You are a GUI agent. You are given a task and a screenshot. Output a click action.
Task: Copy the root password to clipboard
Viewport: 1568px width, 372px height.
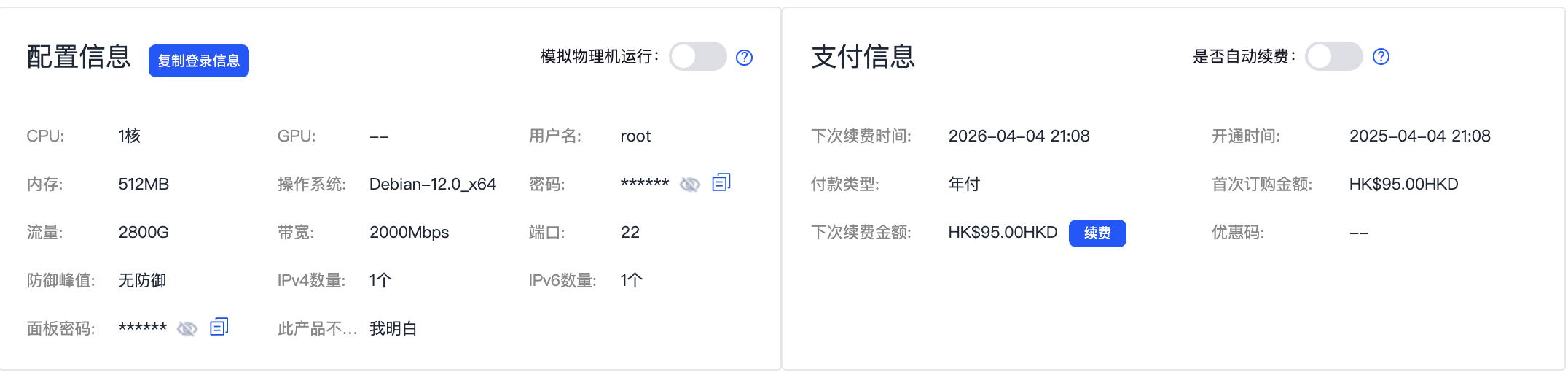[x=721, y=182]
